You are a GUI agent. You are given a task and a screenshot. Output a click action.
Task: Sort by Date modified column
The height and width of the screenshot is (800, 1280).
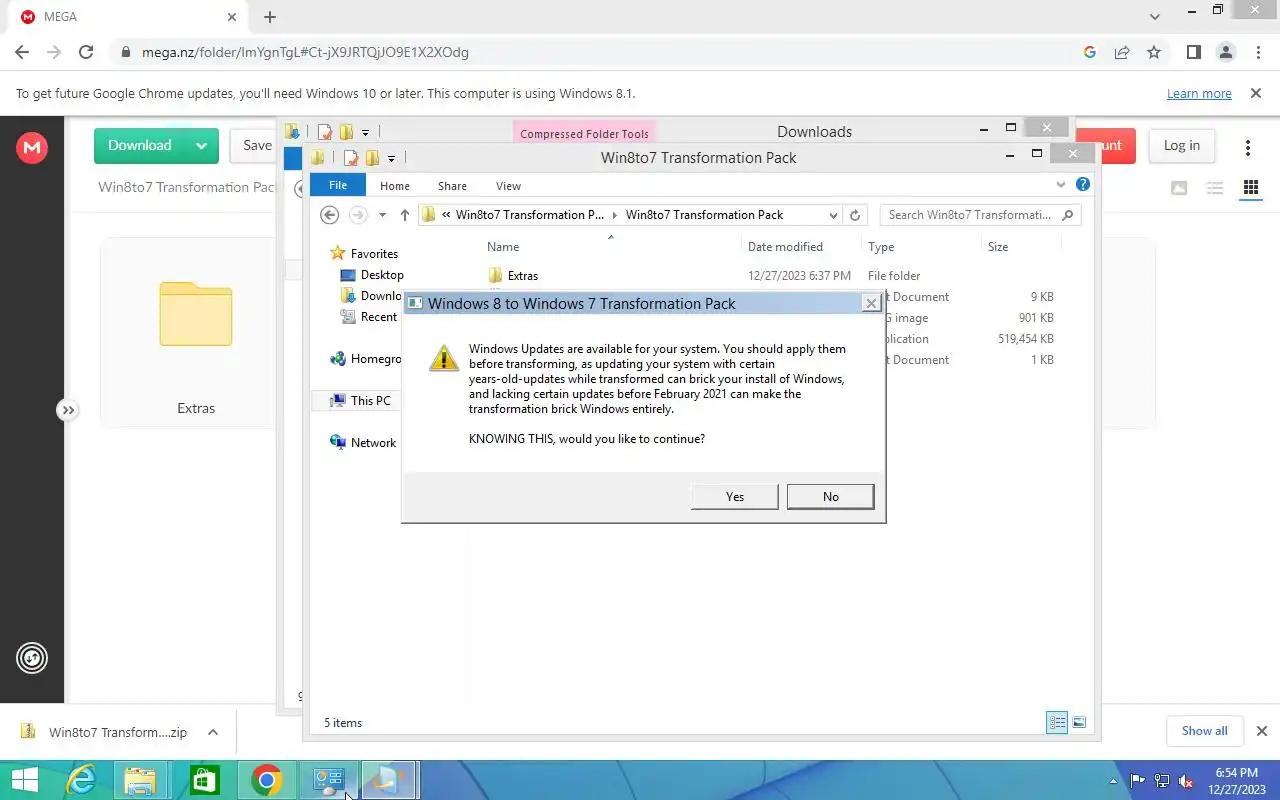(785, 247)
